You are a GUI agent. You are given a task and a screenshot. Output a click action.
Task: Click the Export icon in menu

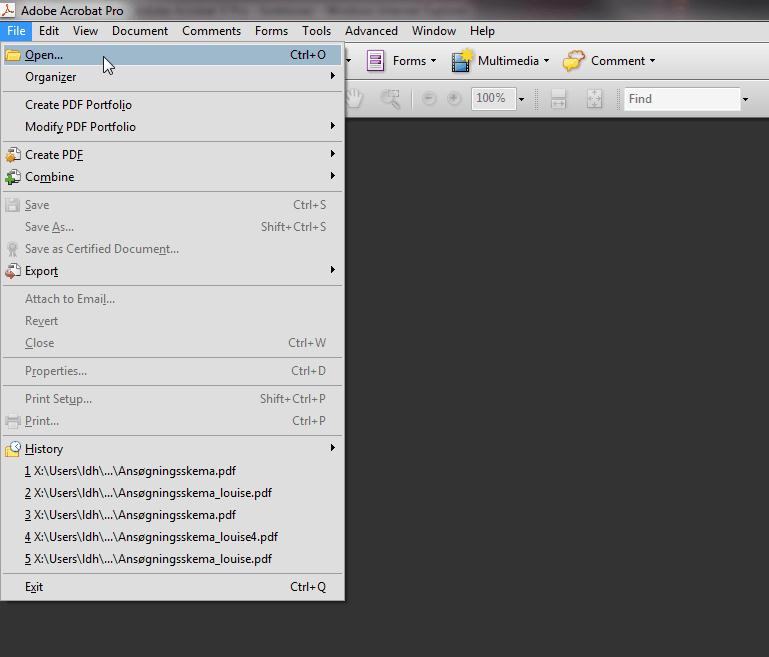[13, 271]
